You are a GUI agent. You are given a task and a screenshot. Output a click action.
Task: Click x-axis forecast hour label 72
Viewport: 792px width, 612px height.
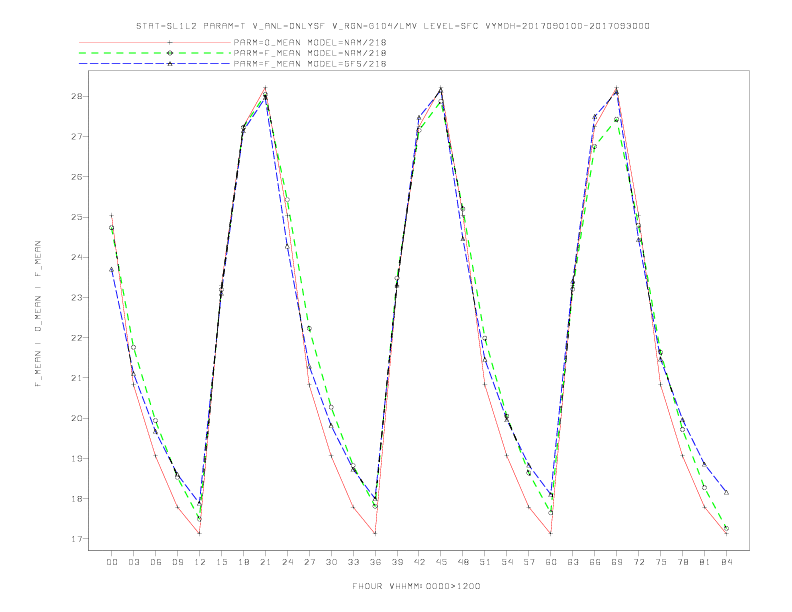(639, 562)
